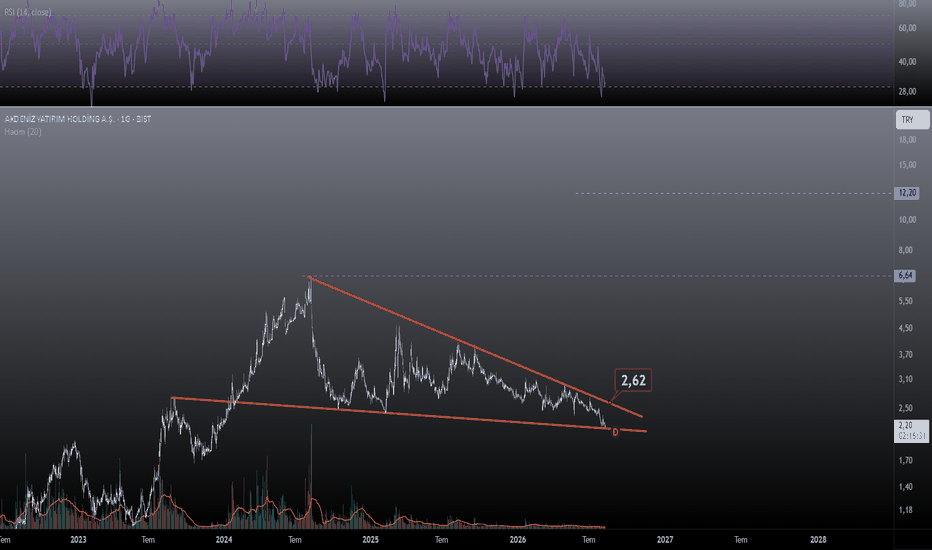This screenshot has width=932, height=550.
Task: Click the 28,00 value on RSI axis
Action: 907,91
